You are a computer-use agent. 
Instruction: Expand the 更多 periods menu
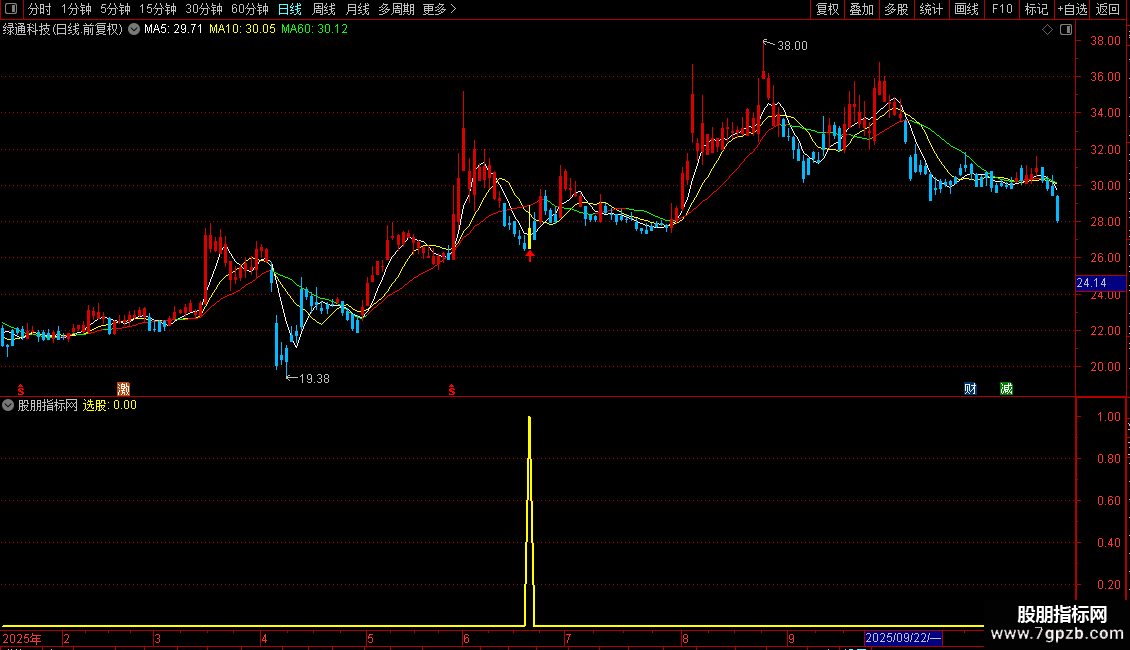point(439,9)
